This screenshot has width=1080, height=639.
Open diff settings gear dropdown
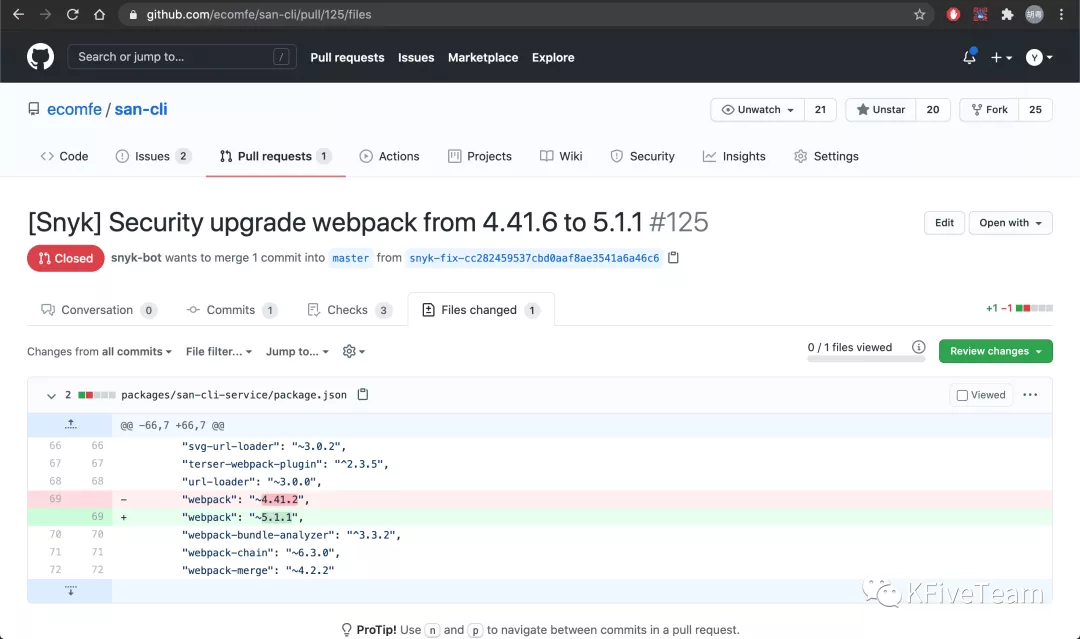tap(353, 351)
